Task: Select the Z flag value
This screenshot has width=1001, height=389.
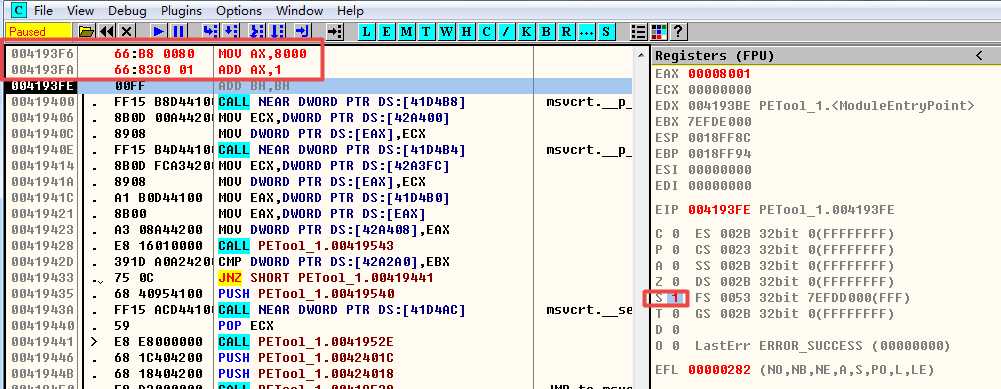Action: pos(675,282)
